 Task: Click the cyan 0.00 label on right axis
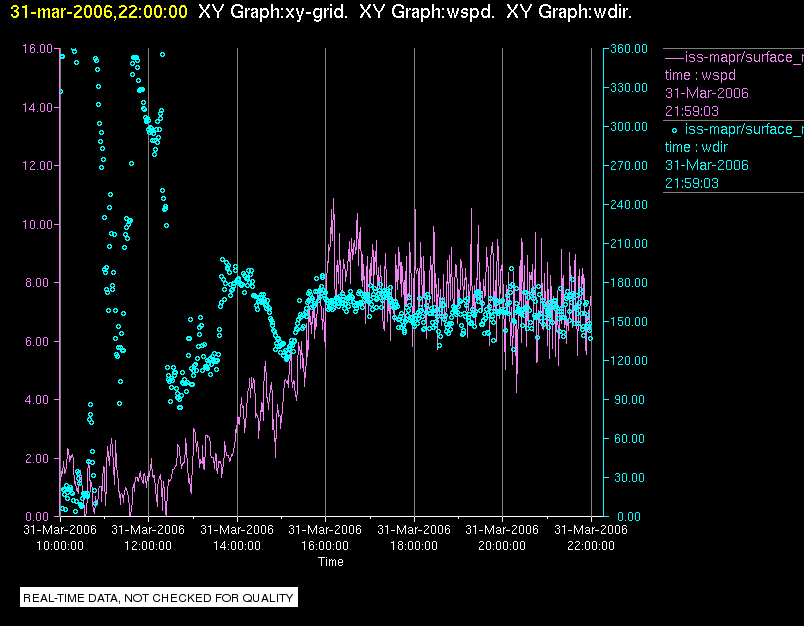pos(629,516)
